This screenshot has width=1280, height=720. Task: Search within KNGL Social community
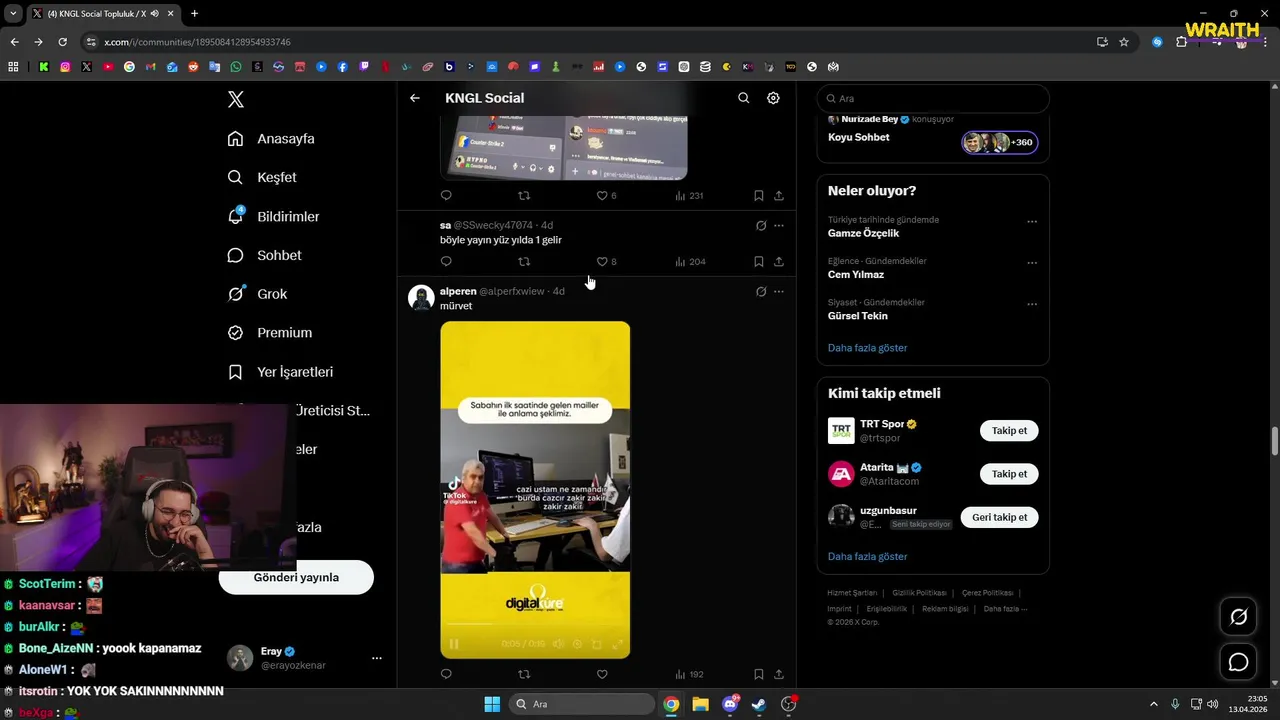(x=743, y=98)
